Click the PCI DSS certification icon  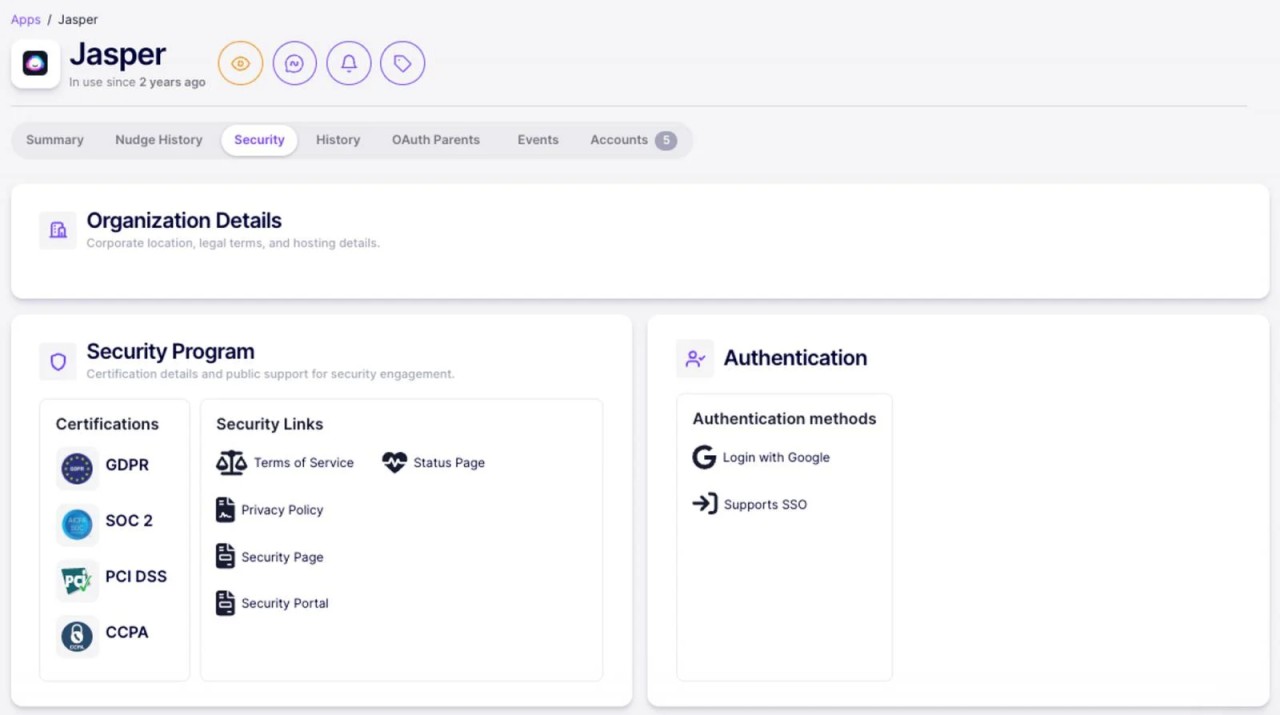click(77, 580)
